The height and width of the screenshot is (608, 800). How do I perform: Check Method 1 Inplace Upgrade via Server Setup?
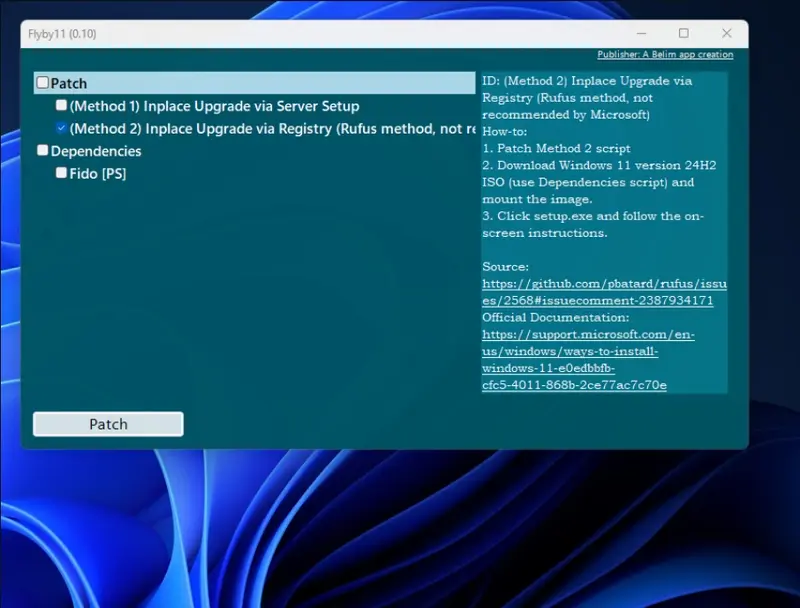point(61,105)
